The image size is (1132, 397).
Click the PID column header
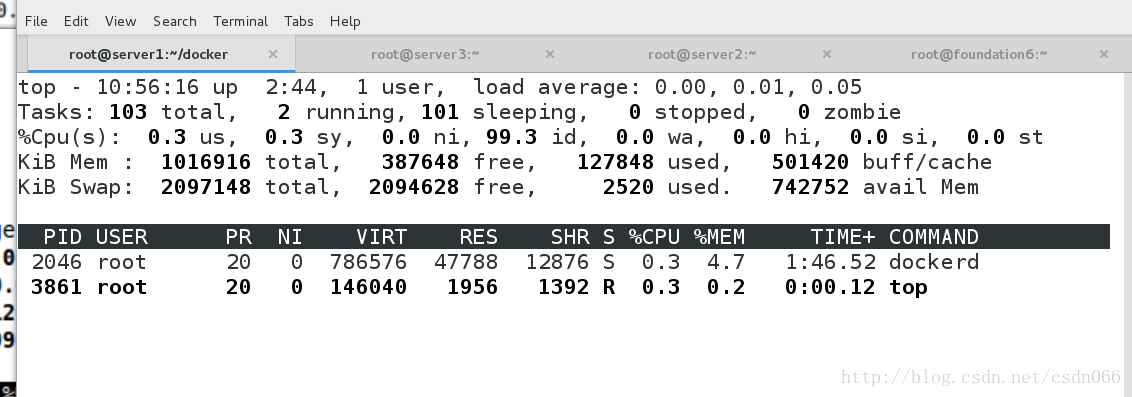pos(63,237)
